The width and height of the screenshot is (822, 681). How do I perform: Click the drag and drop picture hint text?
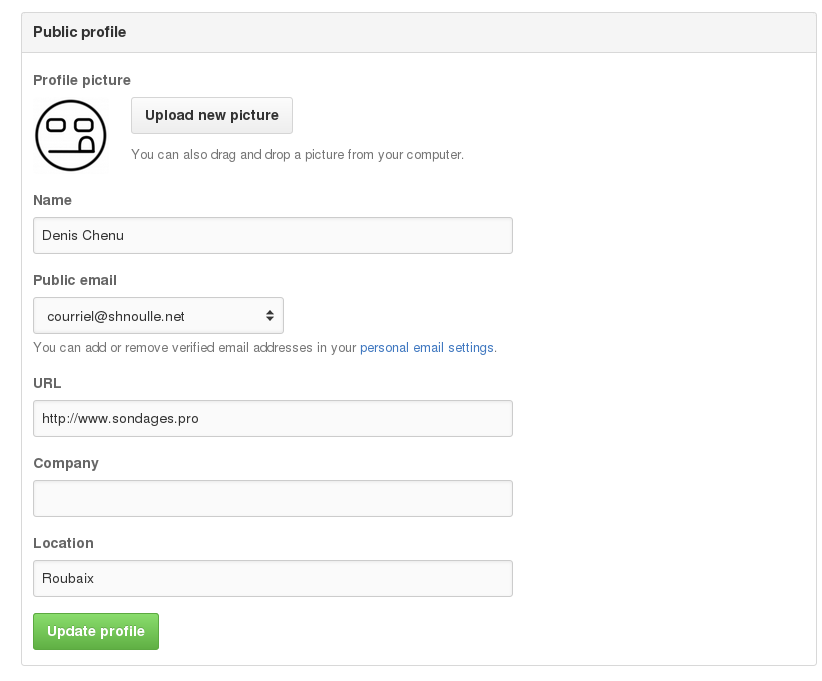[x=297, y=155]
